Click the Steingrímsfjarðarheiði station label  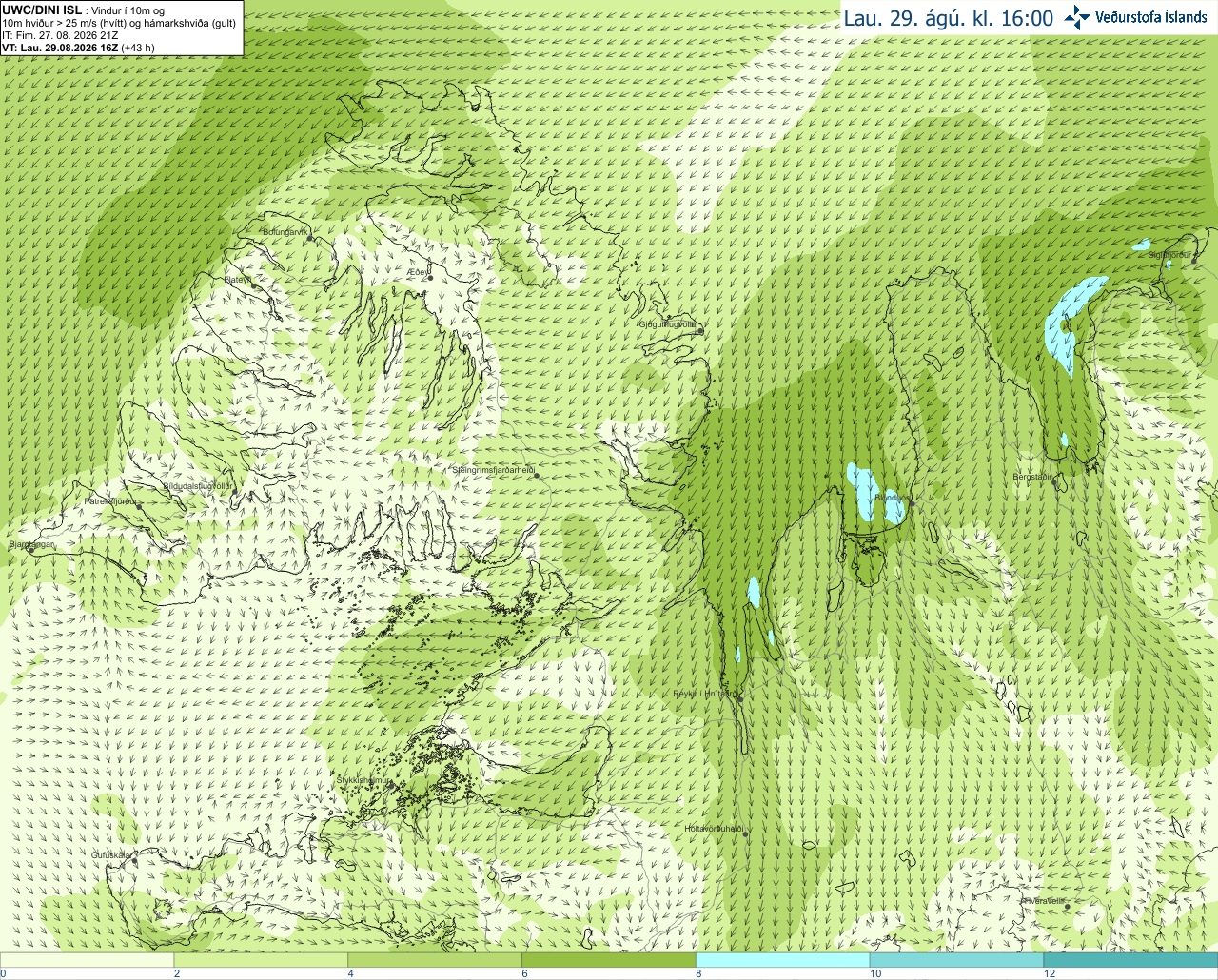[493, 470]
